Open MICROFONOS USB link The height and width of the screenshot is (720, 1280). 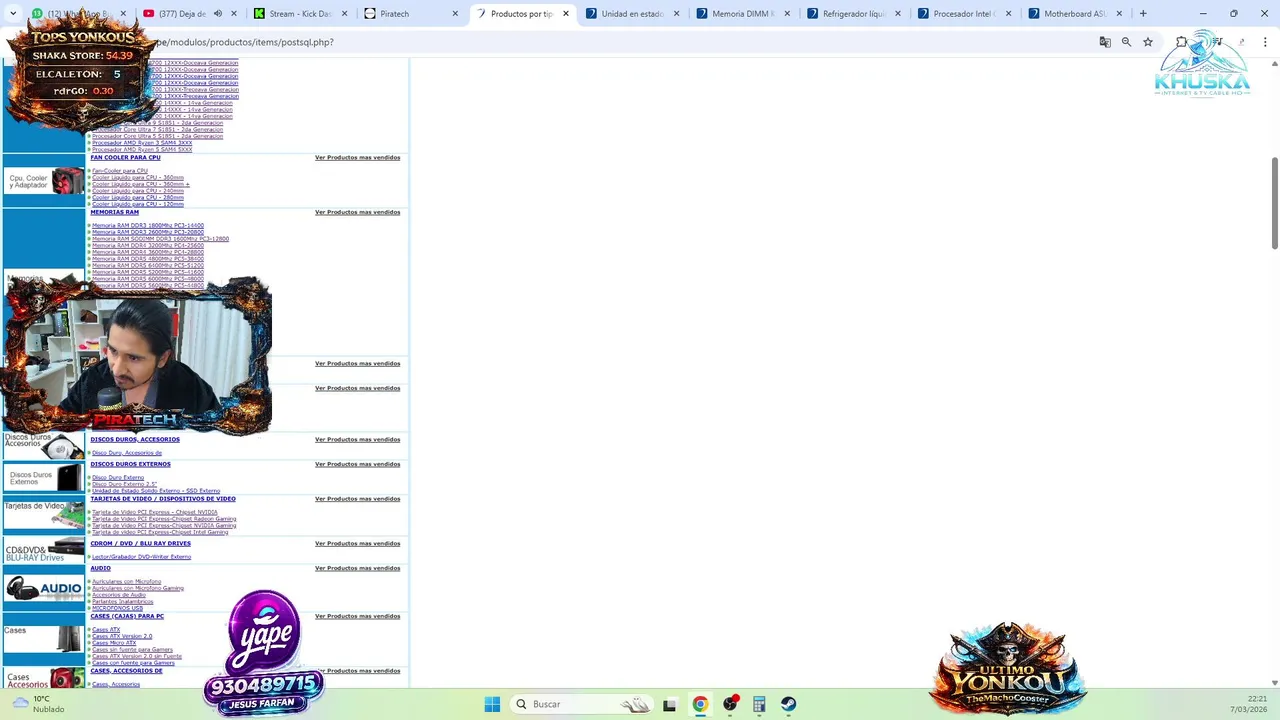point(117,608)
